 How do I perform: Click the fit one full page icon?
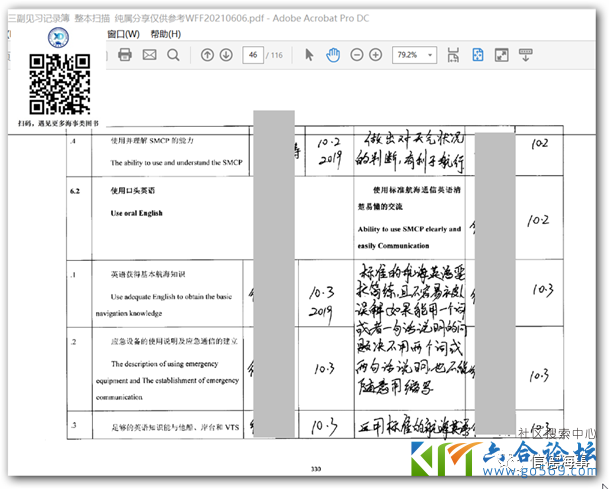click(x=478, y=54)
